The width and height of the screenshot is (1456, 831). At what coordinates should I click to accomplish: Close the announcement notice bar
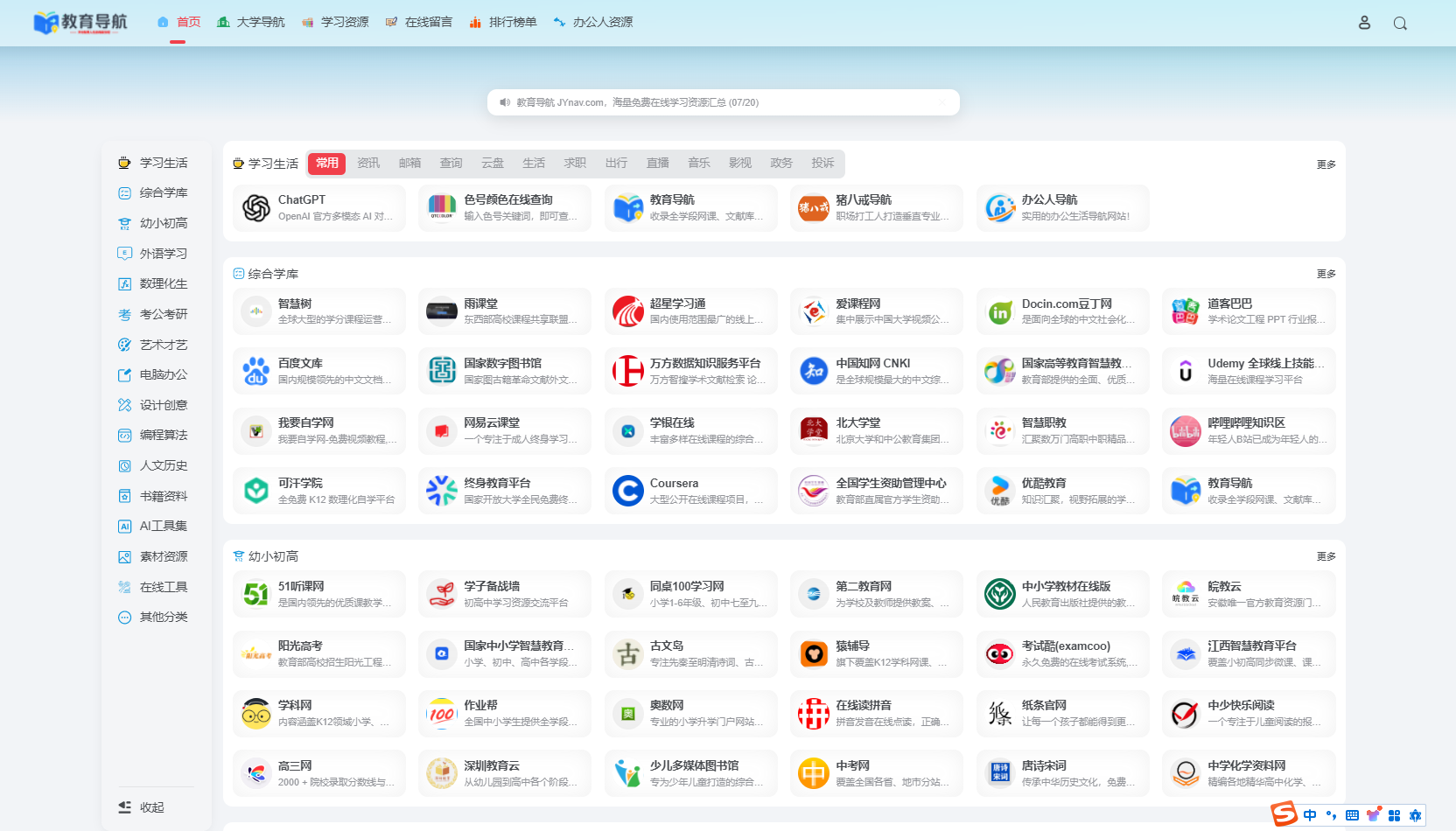(941, 102)
